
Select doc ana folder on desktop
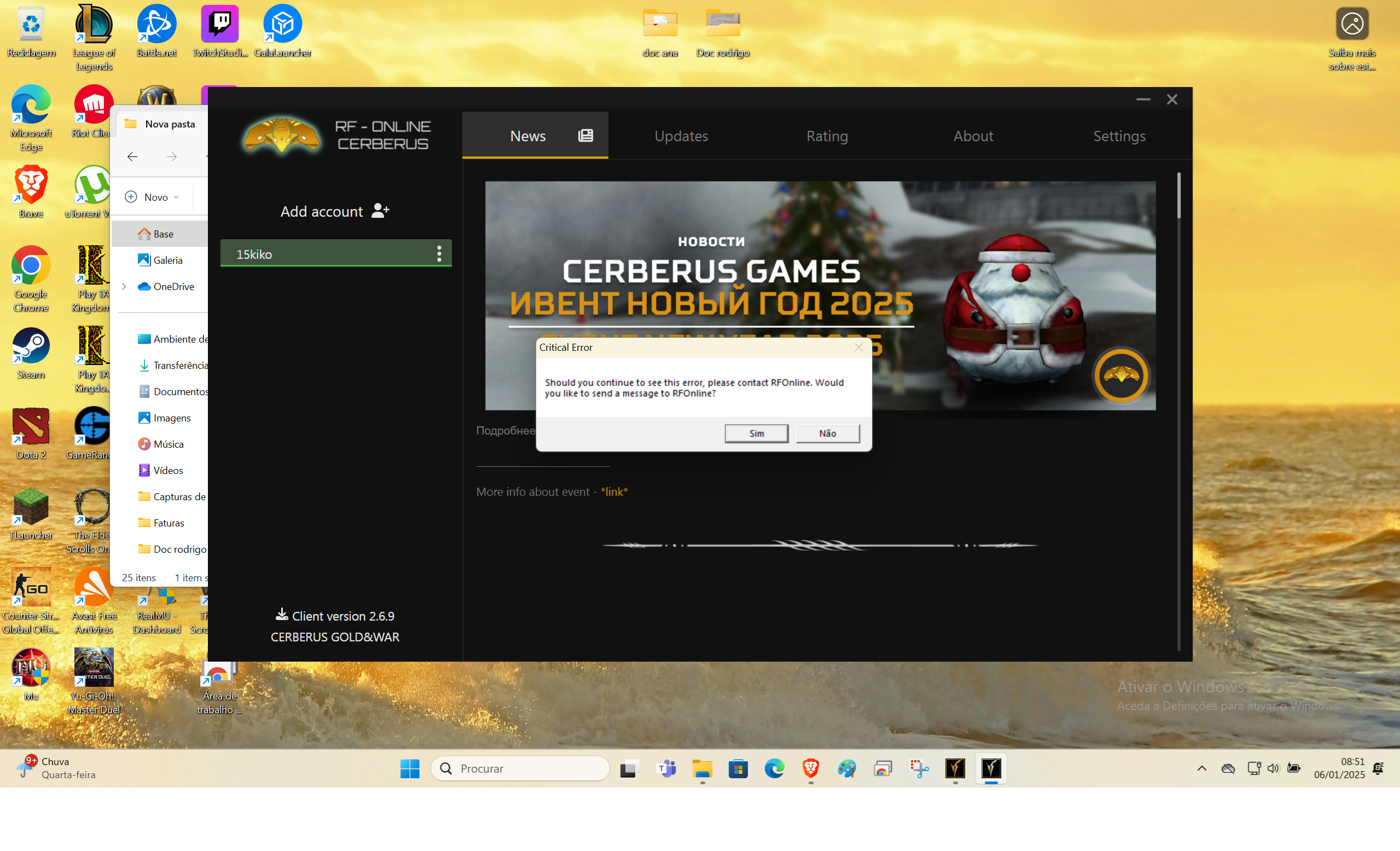coord(660,32)
